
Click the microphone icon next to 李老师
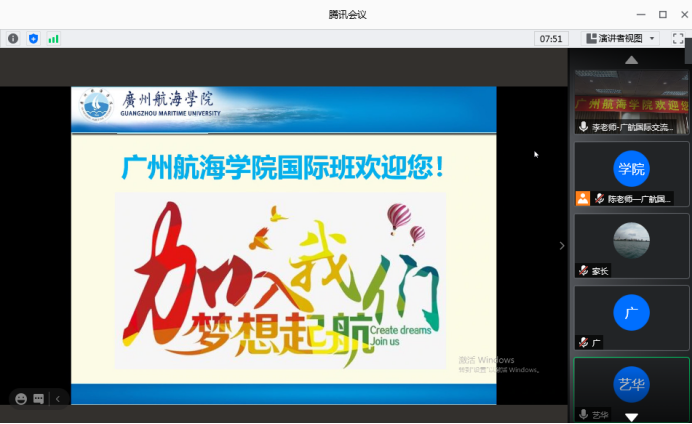[x=583, y=126]
